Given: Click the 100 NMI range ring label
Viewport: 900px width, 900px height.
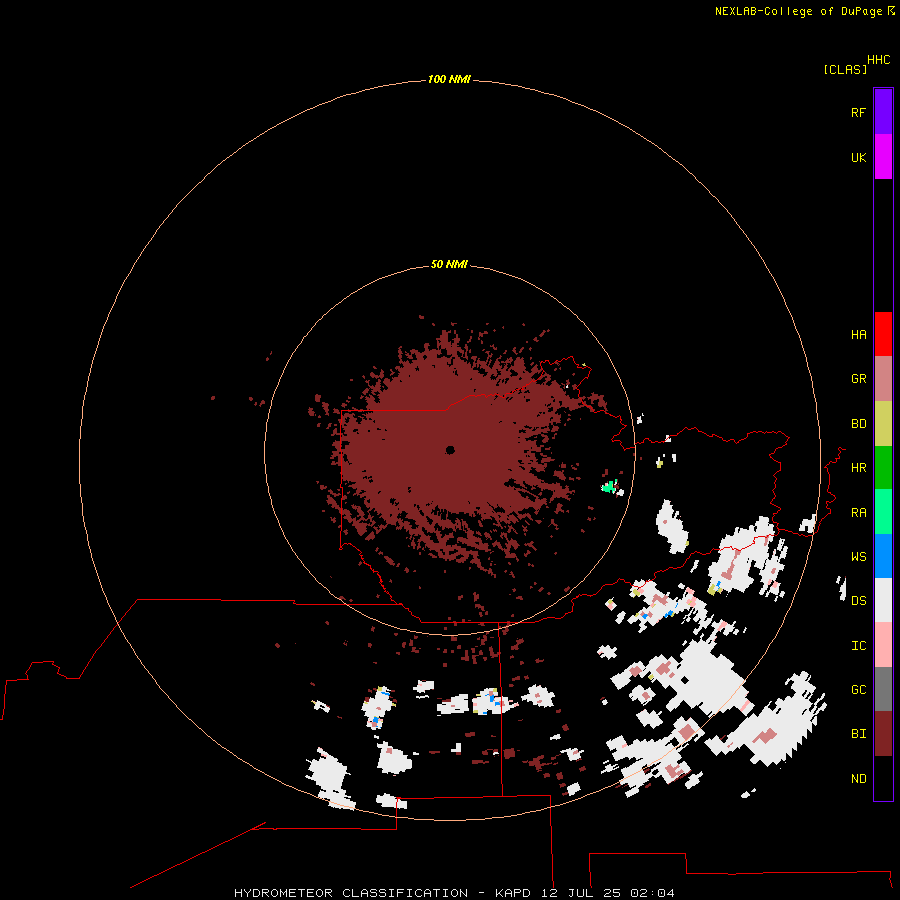Looking at the screenshot, I should click(449, 79).
